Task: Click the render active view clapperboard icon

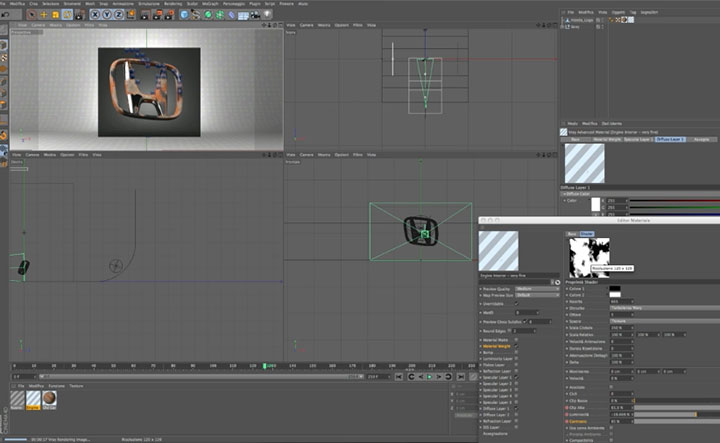Action: pos(145,15)
